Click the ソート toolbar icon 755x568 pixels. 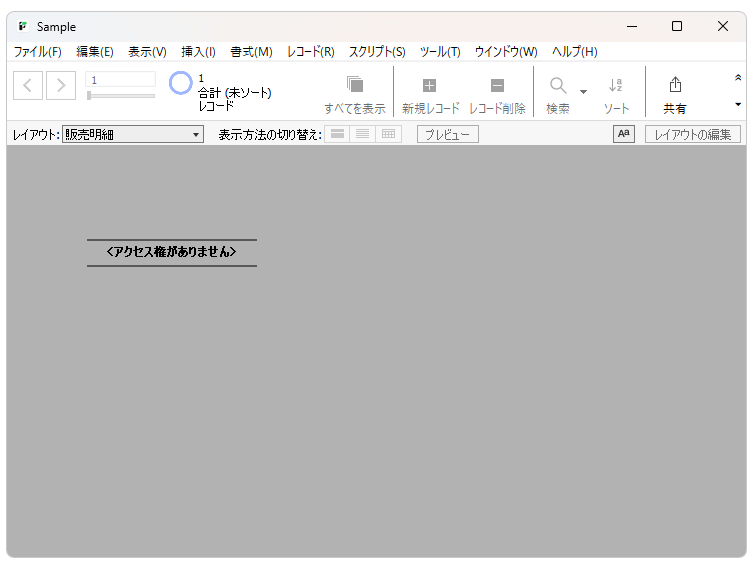click(x=616, y=85)
